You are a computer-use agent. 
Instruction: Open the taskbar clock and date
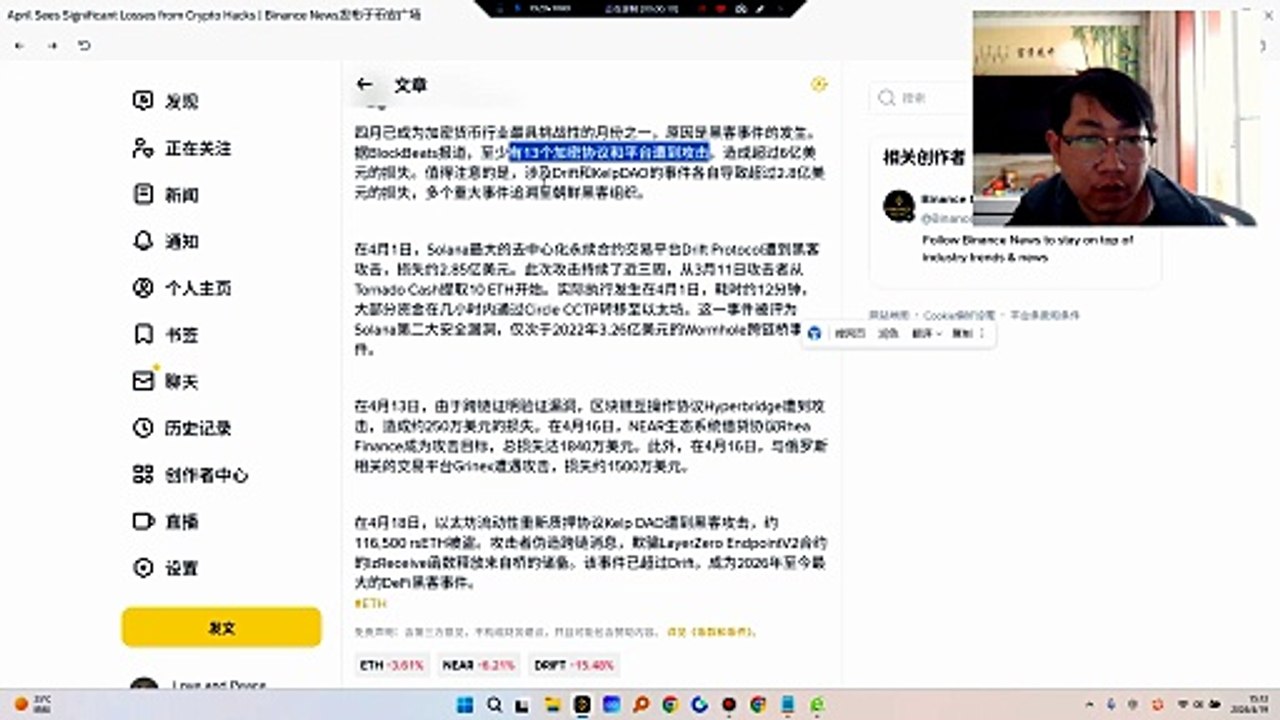(1250, 705)
